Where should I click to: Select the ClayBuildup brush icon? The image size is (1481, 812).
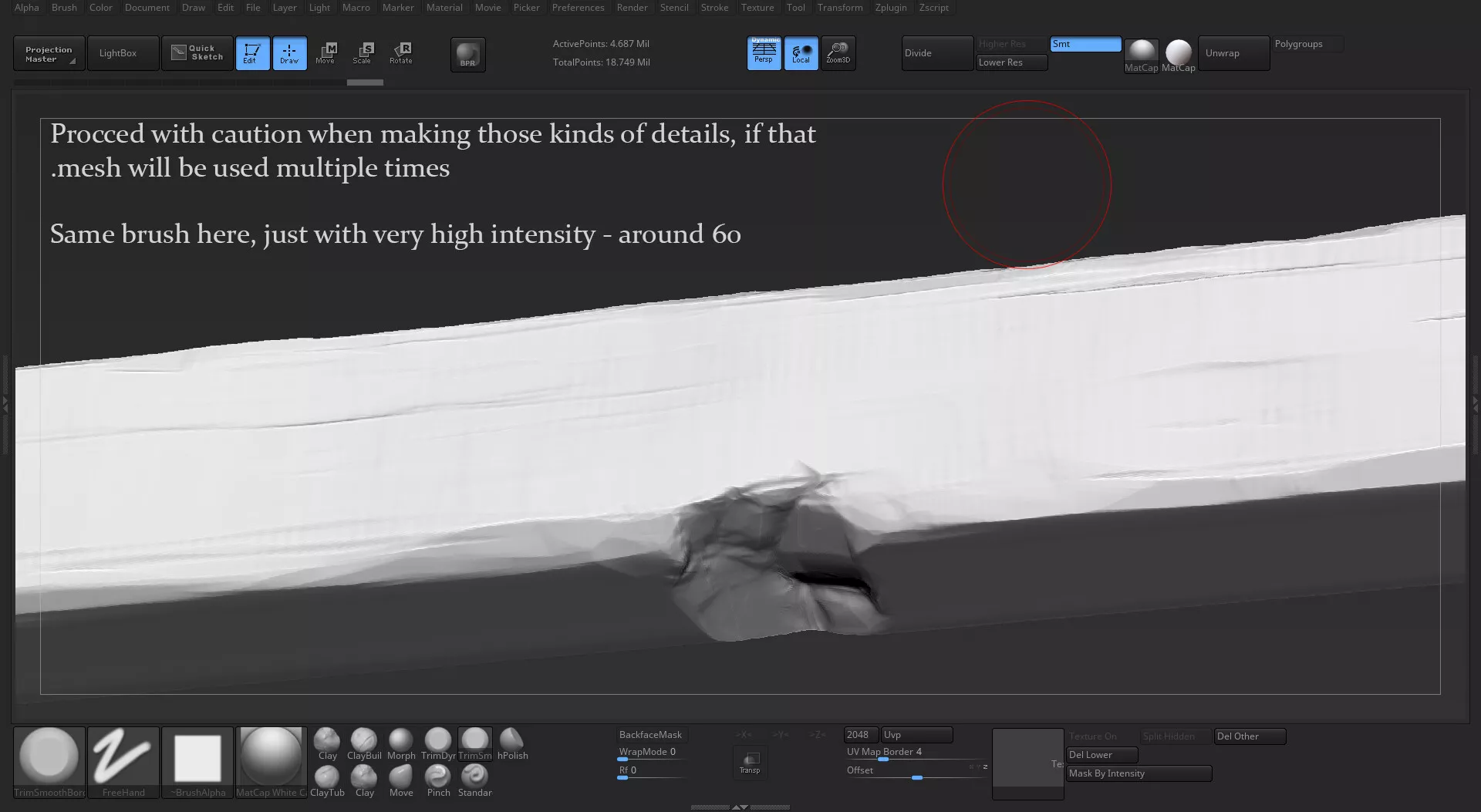tap(363, 740)
